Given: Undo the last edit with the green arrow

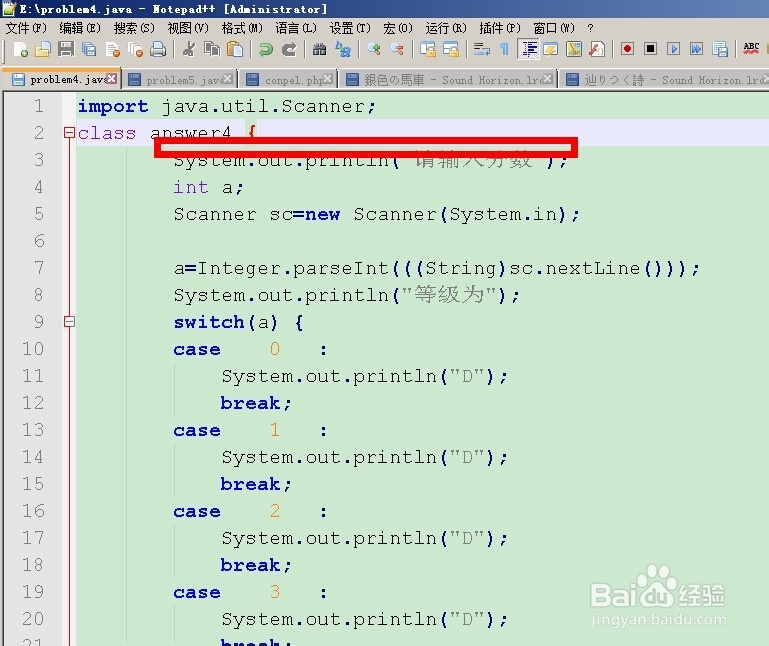Looking at the screenshot, I should tap(266, 50).
